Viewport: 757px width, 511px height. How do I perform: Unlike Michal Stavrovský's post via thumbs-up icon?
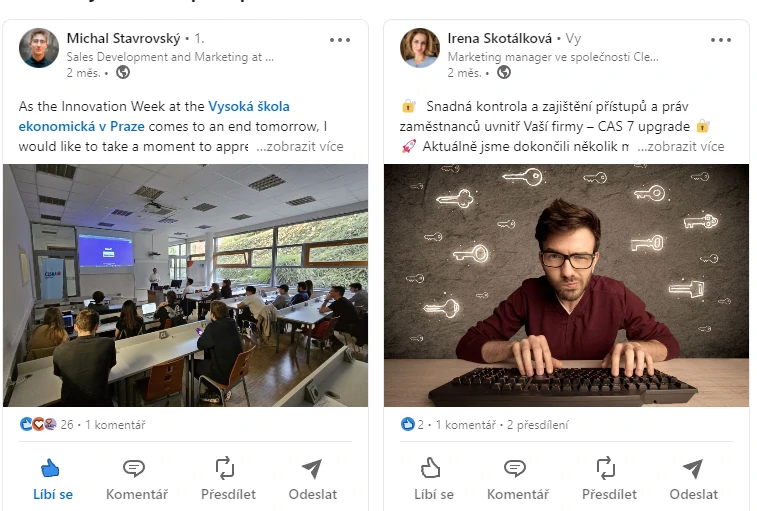(x=50, y=468)
